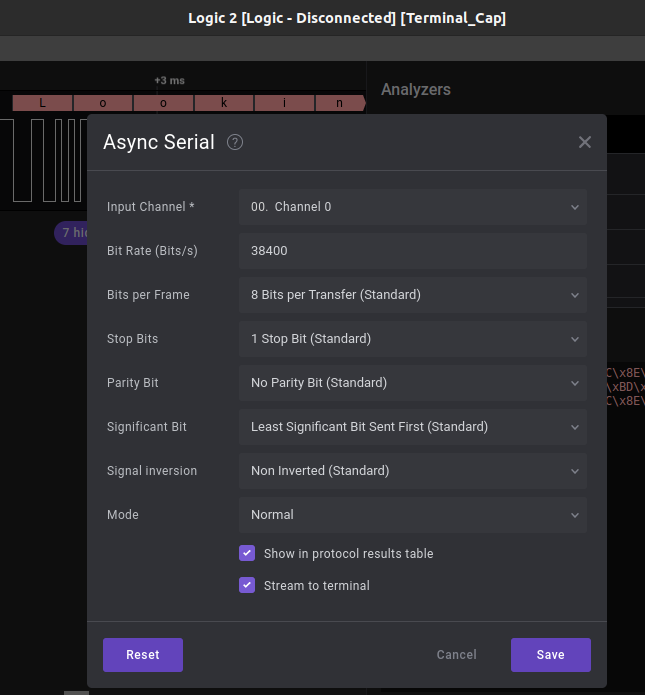
Task: Expand the Bits per Frame dropdown
Action: 412,295
